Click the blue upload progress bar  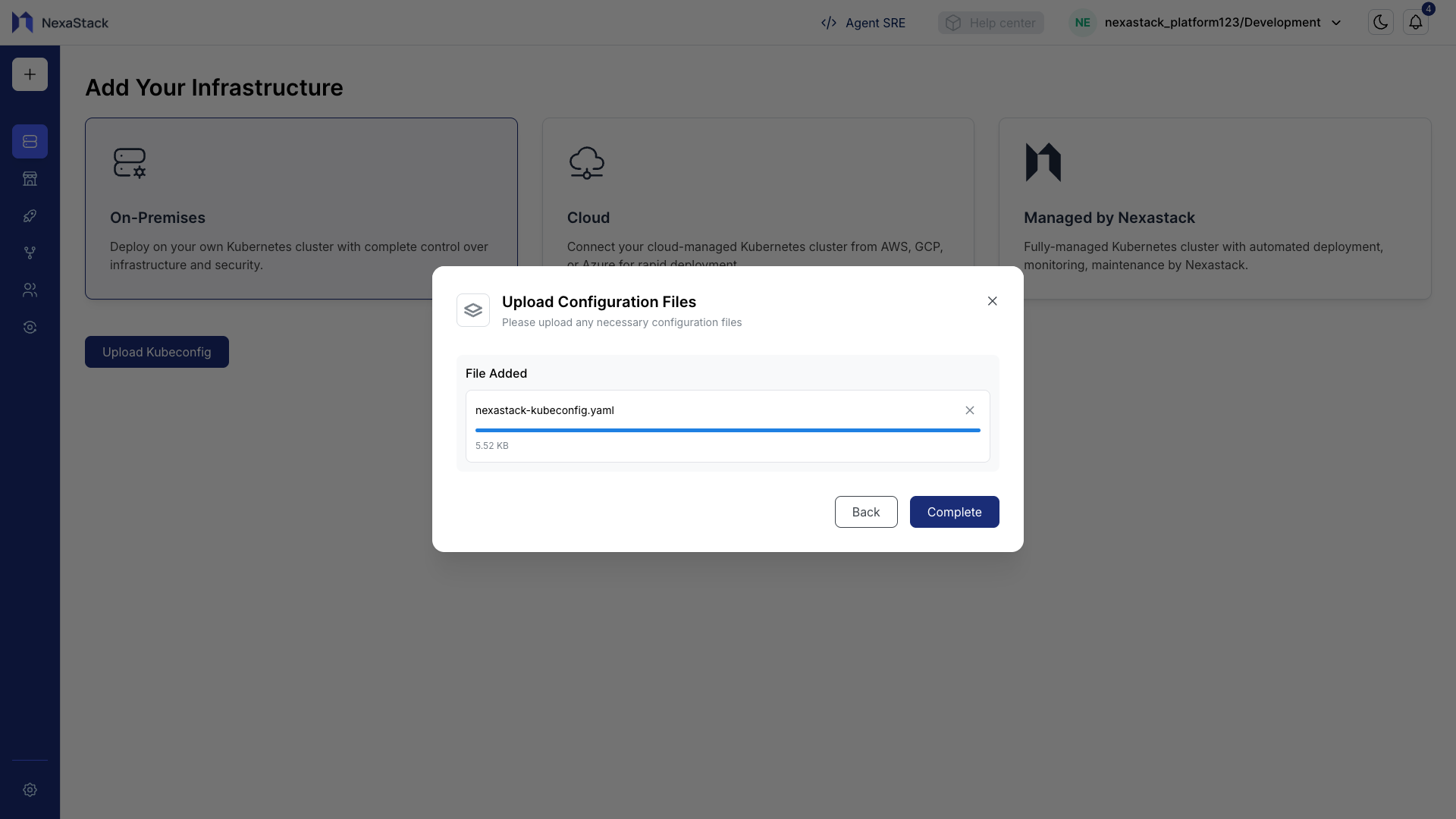click(x=727, y=430)
